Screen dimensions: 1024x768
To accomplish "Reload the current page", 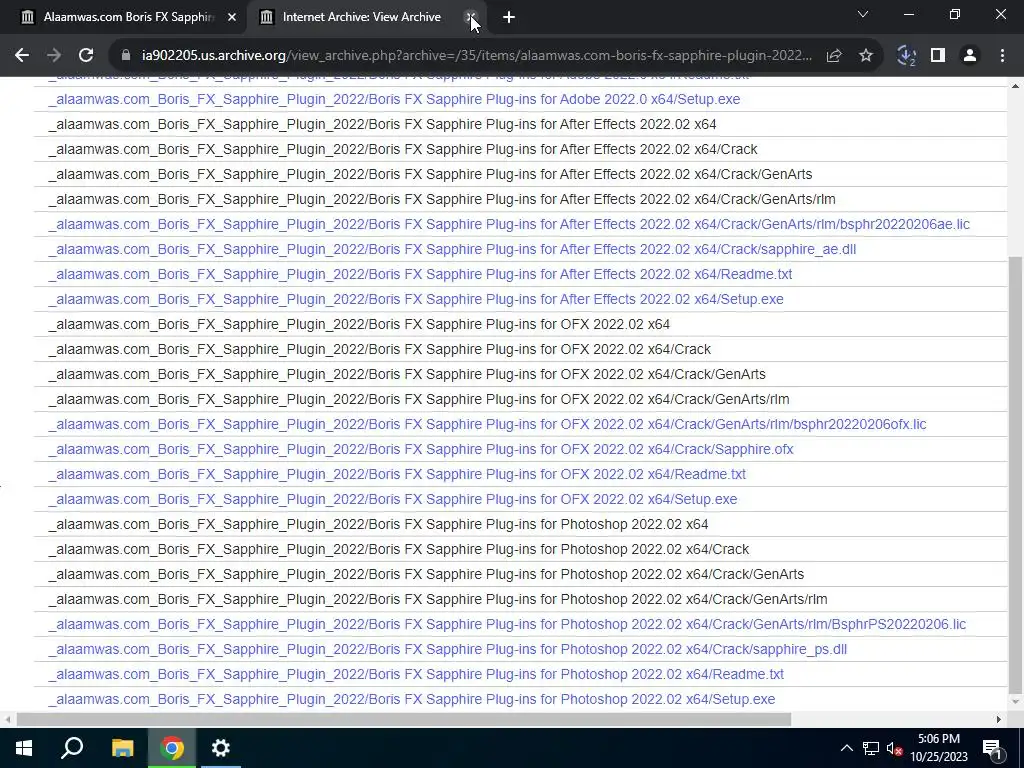I will [x=86, y=56].
